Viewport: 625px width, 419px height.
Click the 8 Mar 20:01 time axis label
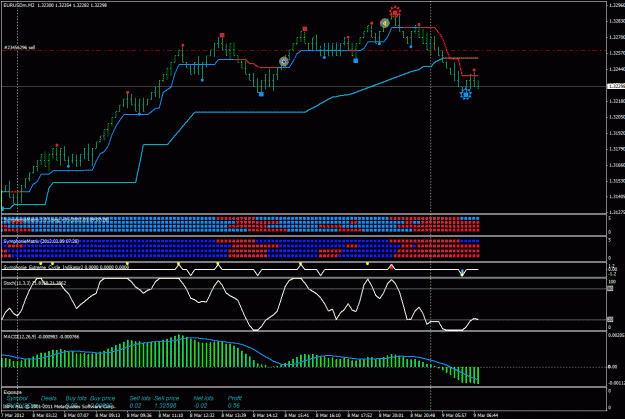(x=391, y=415)
